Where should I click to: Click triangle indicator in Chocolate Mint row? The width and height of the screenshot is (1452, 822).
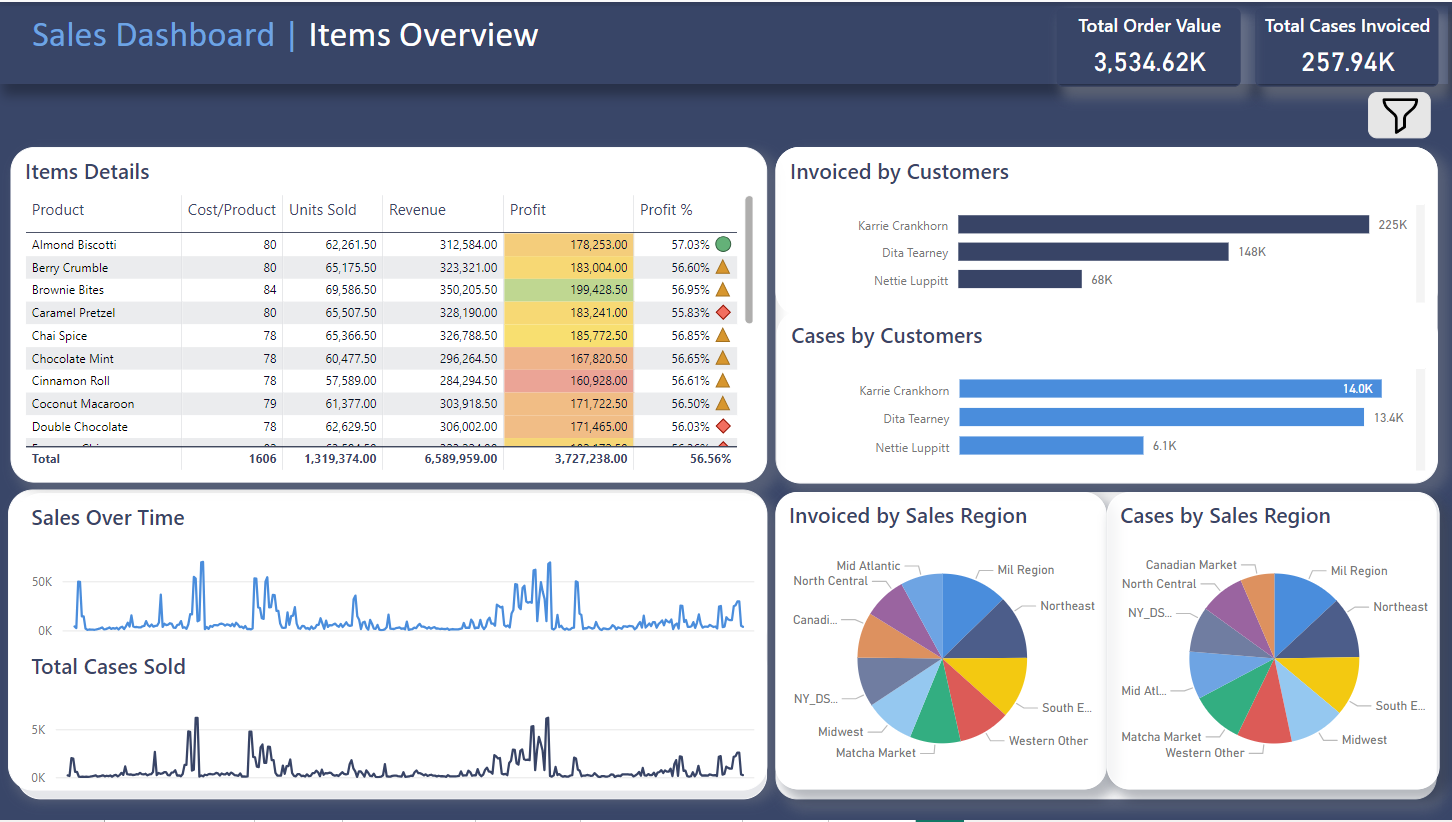[x=723, y=358]
